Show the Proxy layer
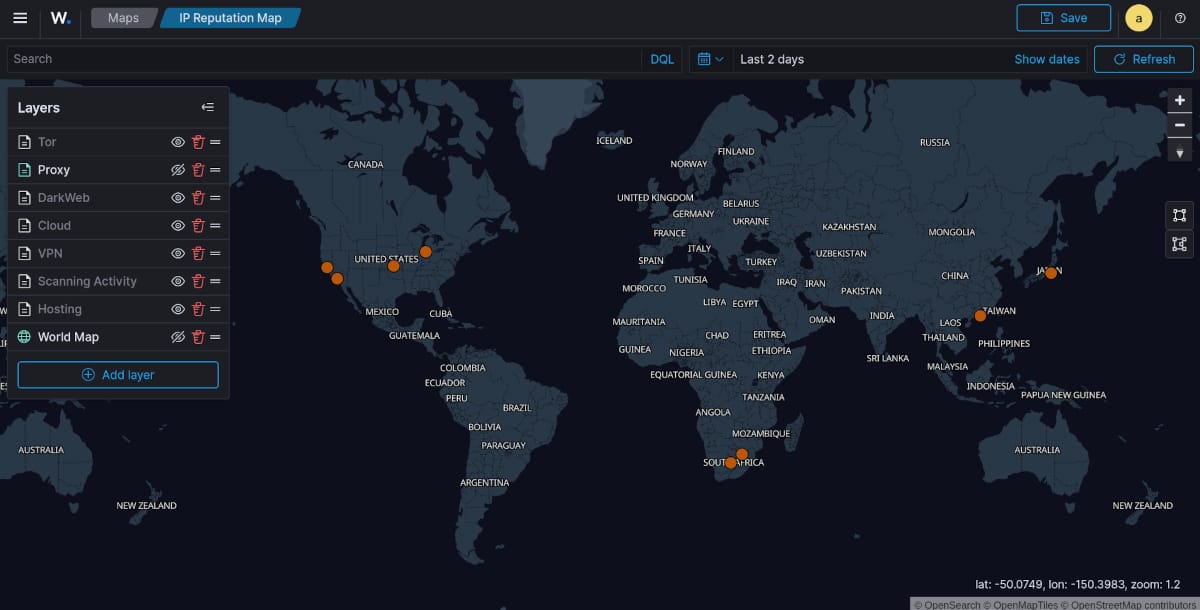This screenshot has height=610, width=1200. click(x=178, y=170)
